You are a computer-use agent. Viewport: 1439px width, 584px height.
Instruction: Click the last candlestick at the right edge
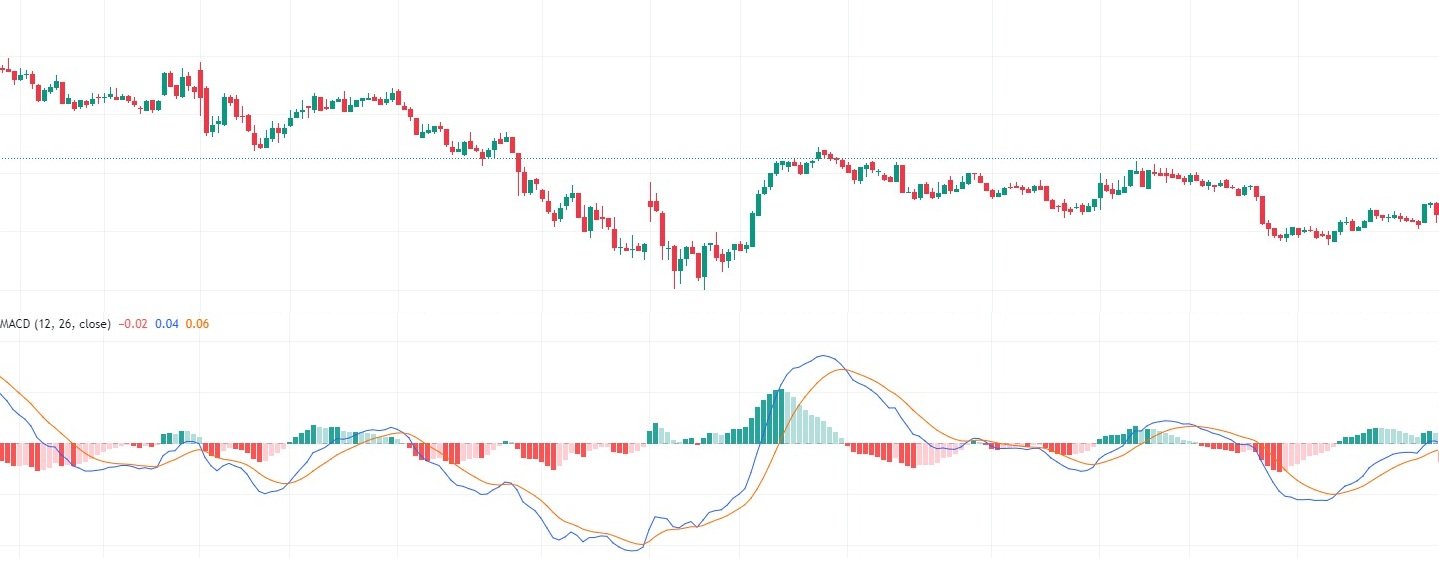coord(1436,209)
